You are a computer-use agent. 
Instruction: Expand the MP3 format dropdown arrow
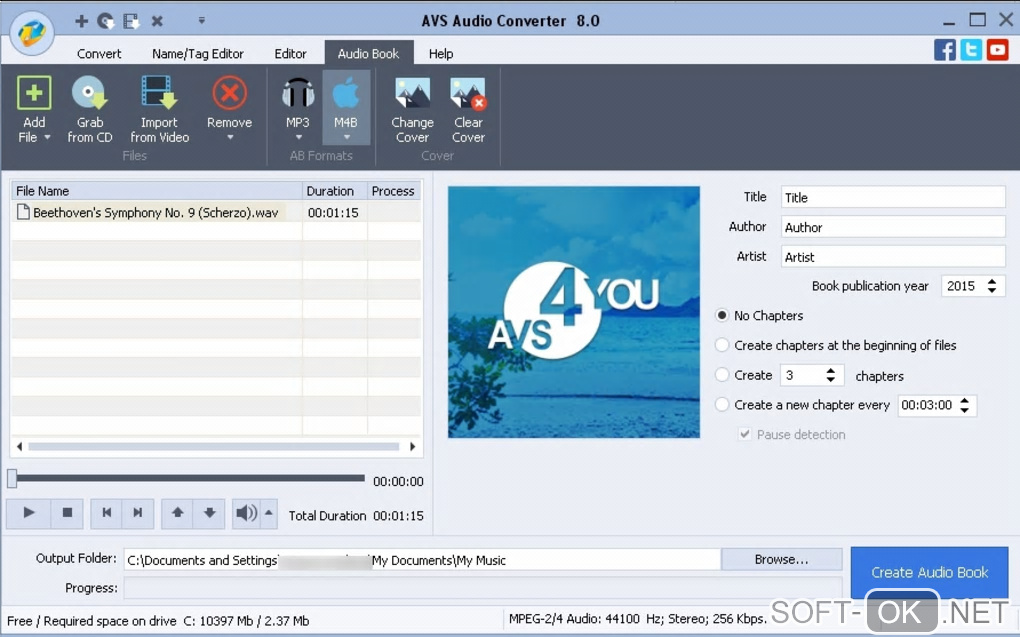click(x=299, y=137)
